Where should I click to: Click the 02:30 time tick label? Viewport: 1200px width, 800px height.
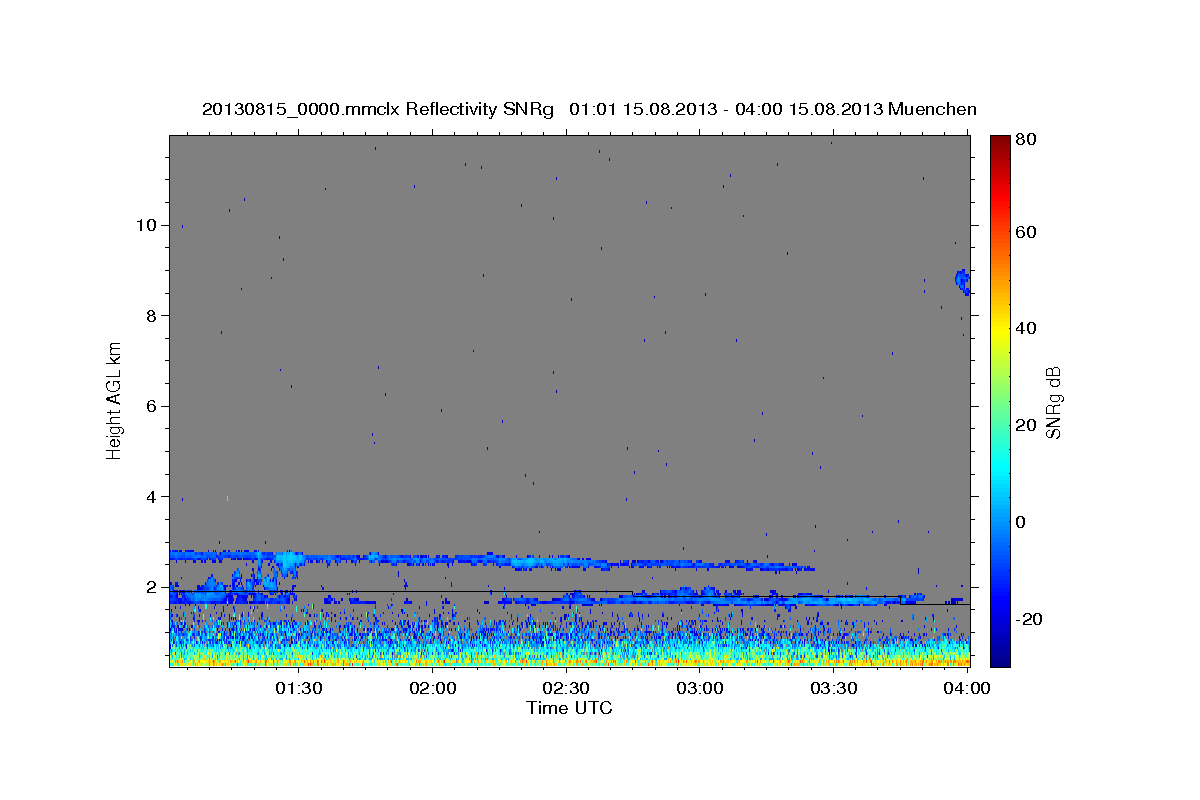(x=566, y=688)
